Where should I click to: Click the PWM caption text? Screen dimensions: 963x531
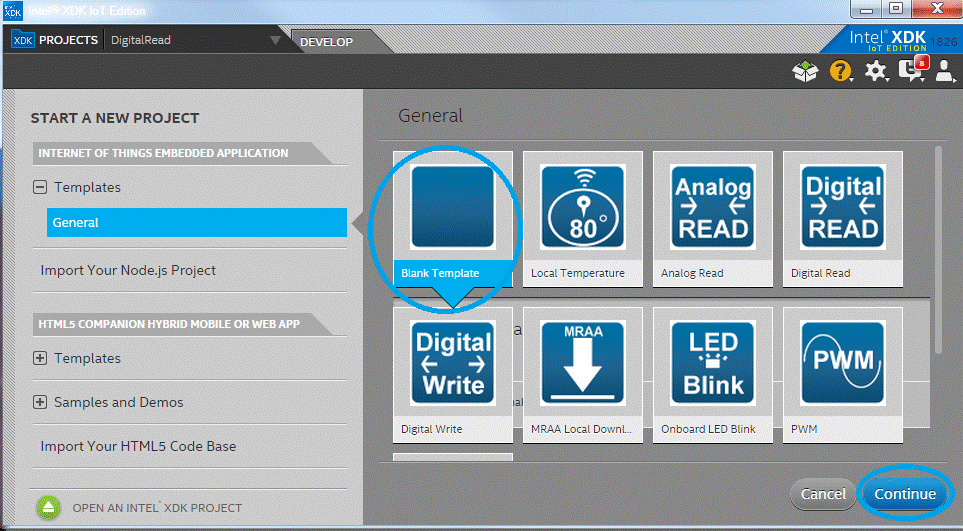804,429
